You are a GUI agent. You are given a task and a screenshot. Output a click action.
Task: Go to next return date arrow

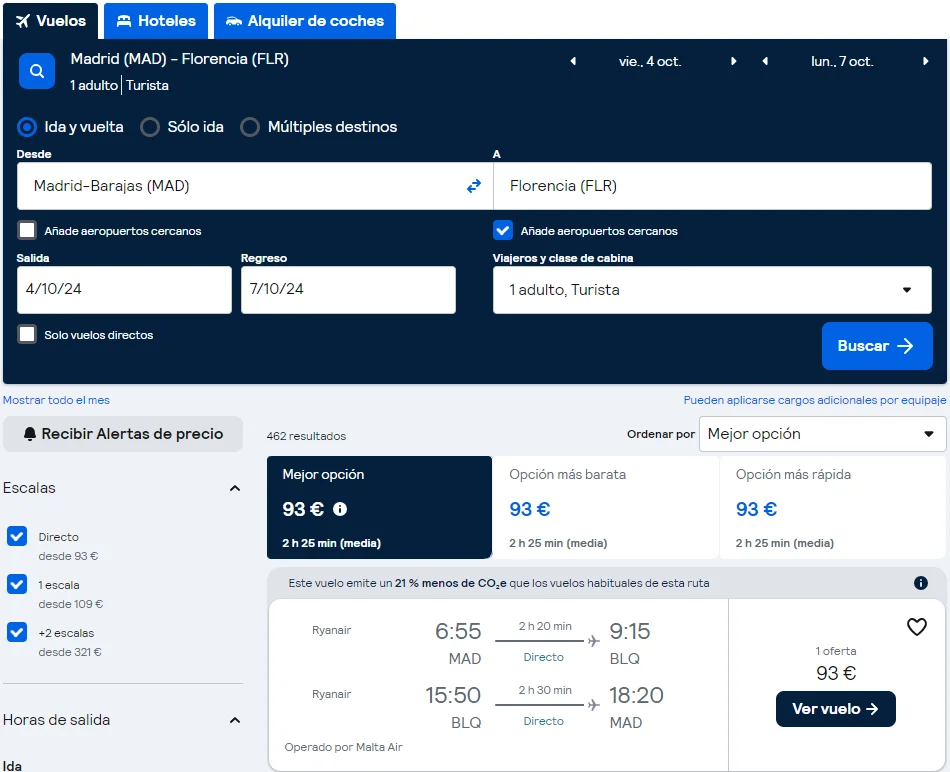925,61
